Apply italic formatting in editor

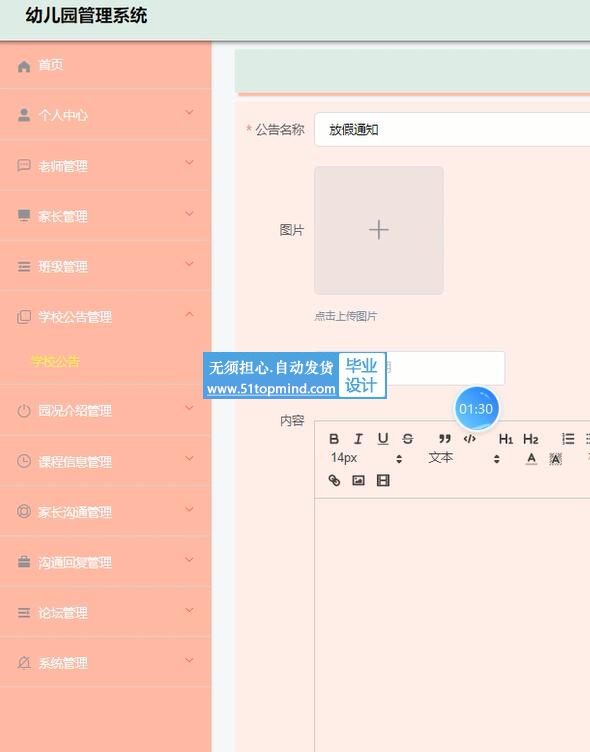click(x=358, y=439)
